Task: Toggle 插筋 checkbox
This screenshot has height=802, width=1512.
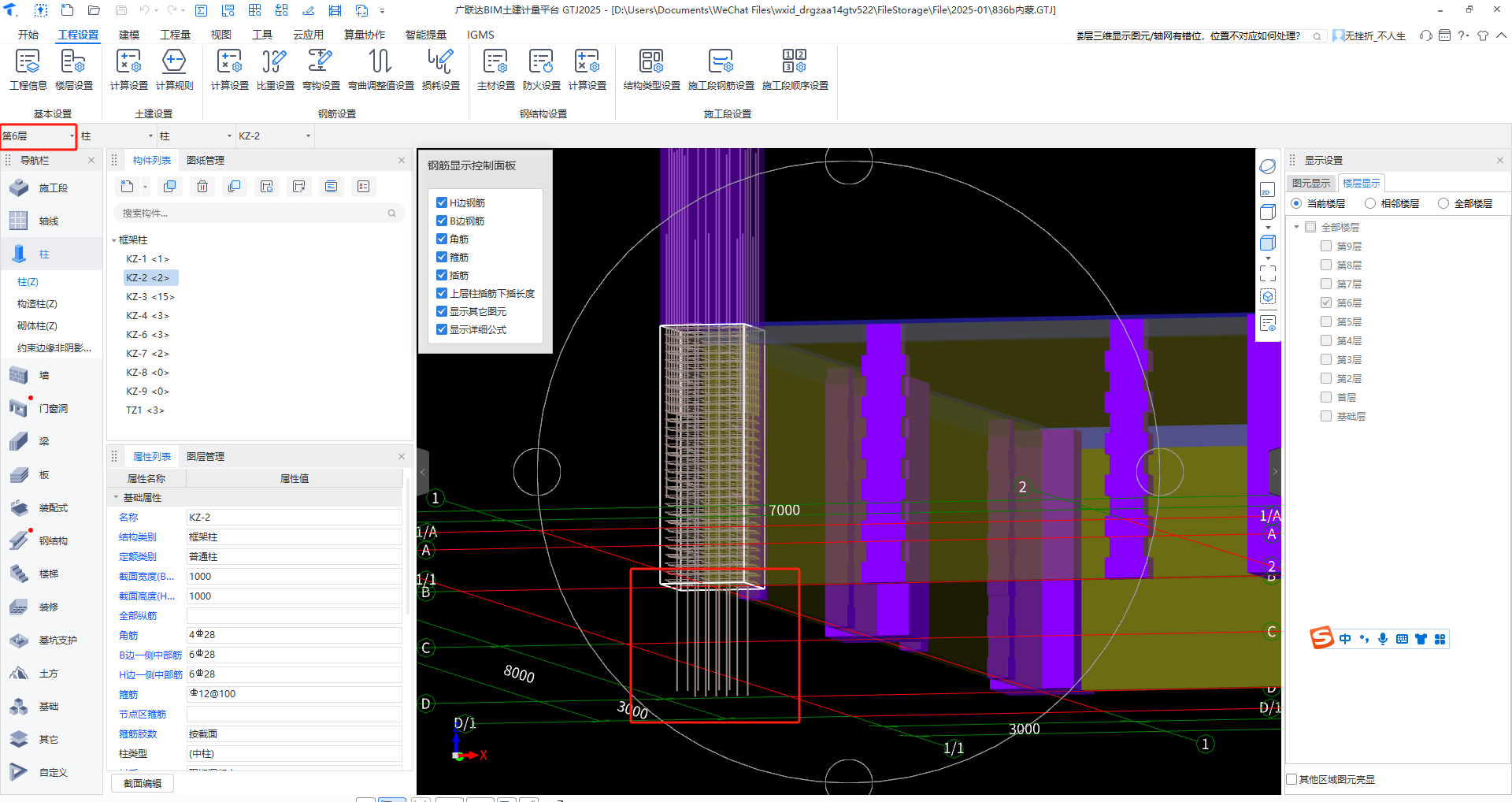Action: pos(442,275)
